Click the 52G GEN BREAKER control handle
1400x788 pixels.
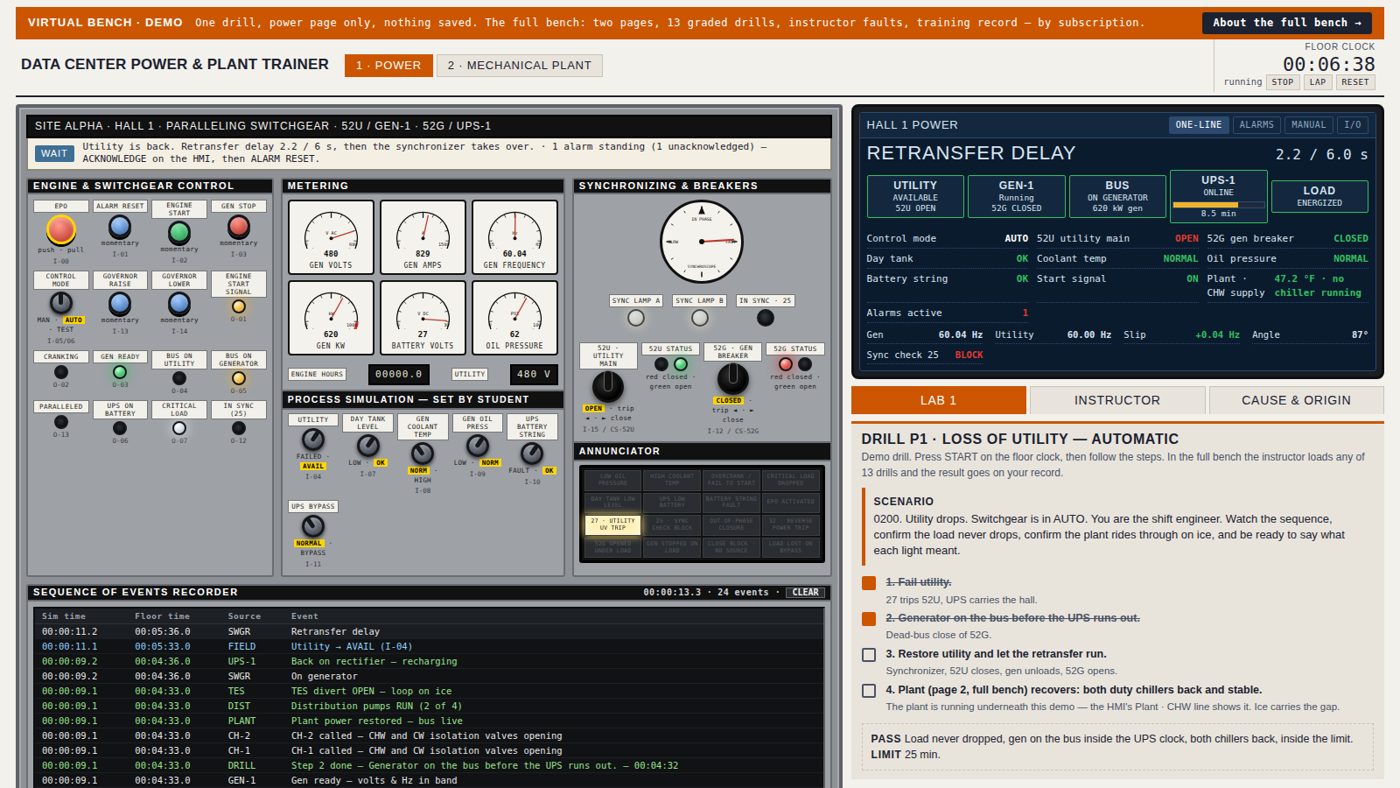733,379
